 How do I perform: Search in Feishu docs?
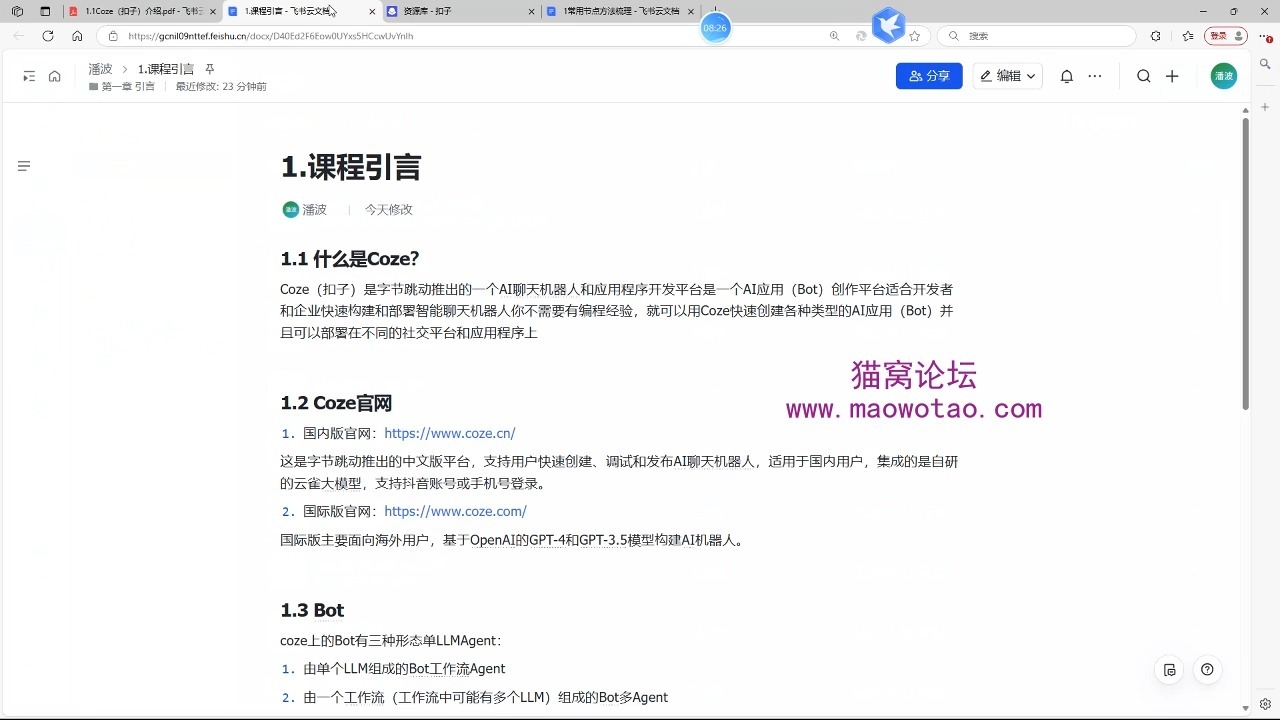[x=1144, y=76]
